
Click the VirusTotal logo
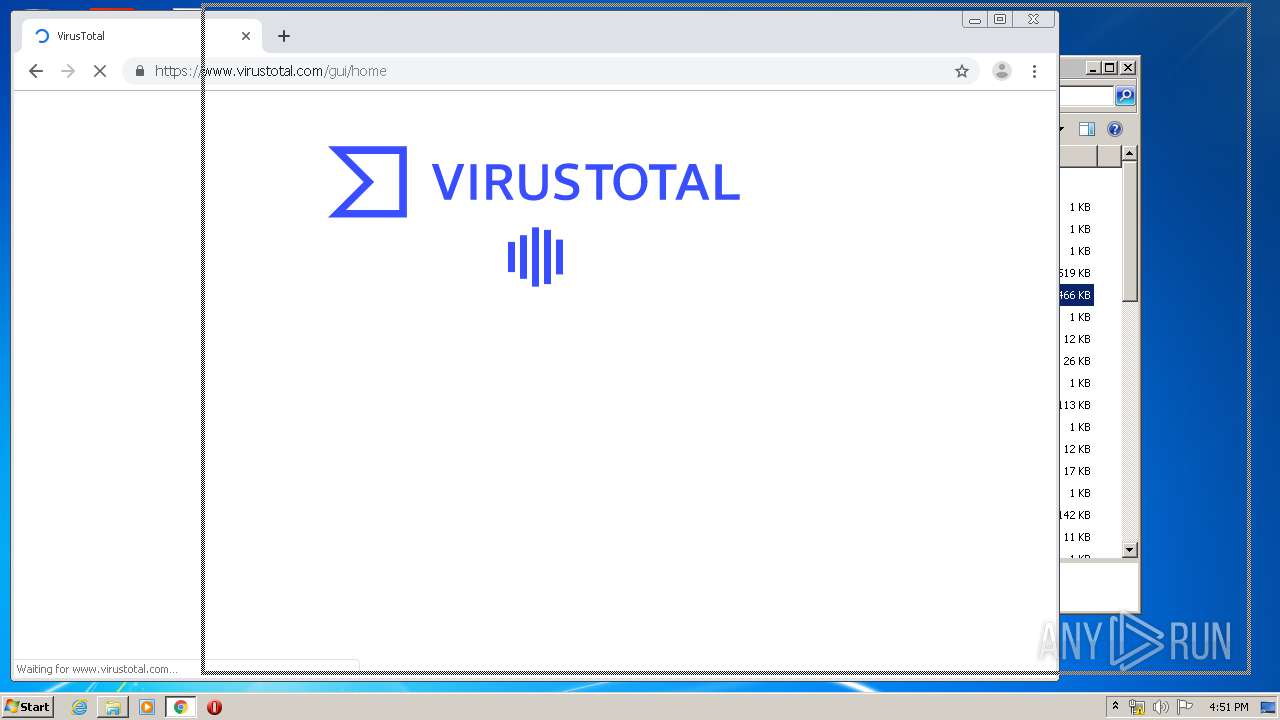pos(534,182)
